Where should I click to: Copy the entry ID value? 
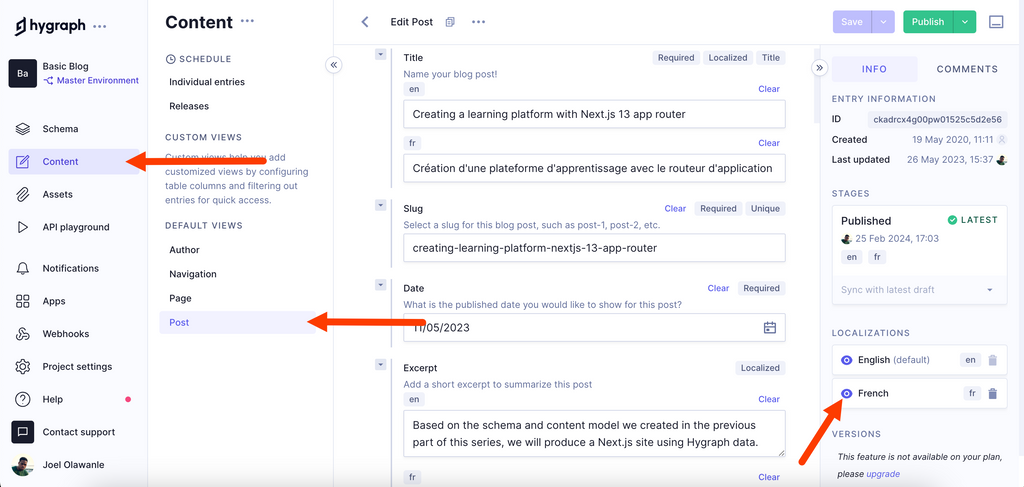point(938,119)
